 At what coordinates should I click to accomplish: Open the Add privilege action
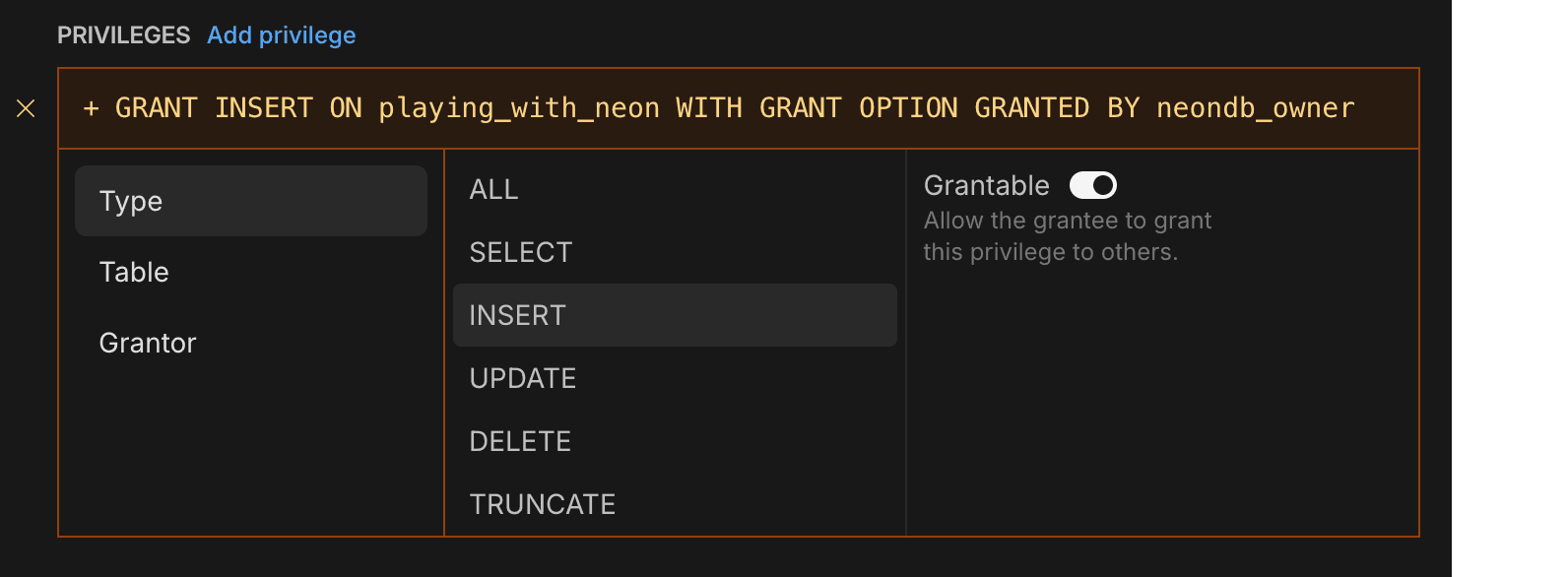(x=281, y=34)
